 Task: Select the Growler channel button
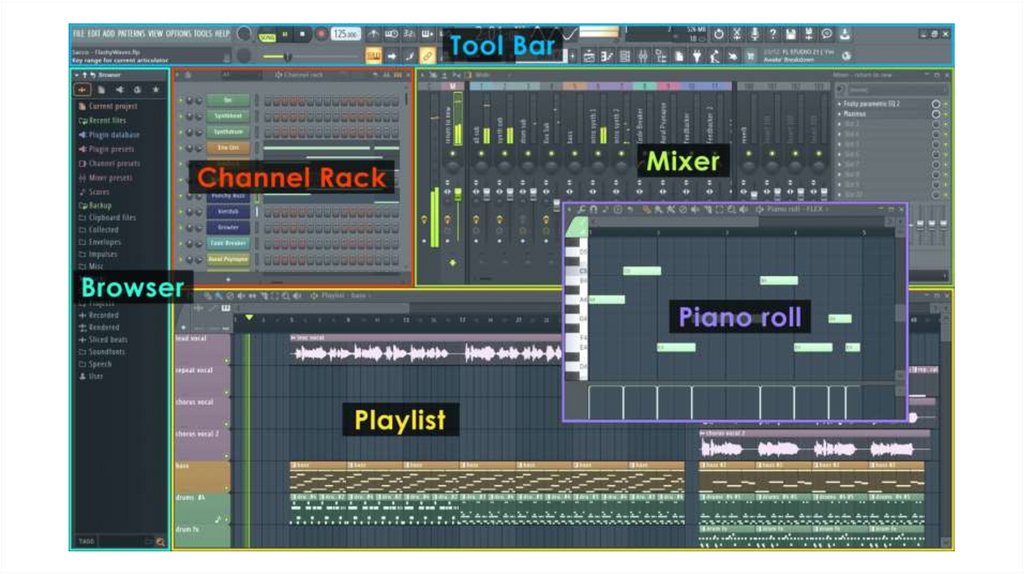(228, 227)
